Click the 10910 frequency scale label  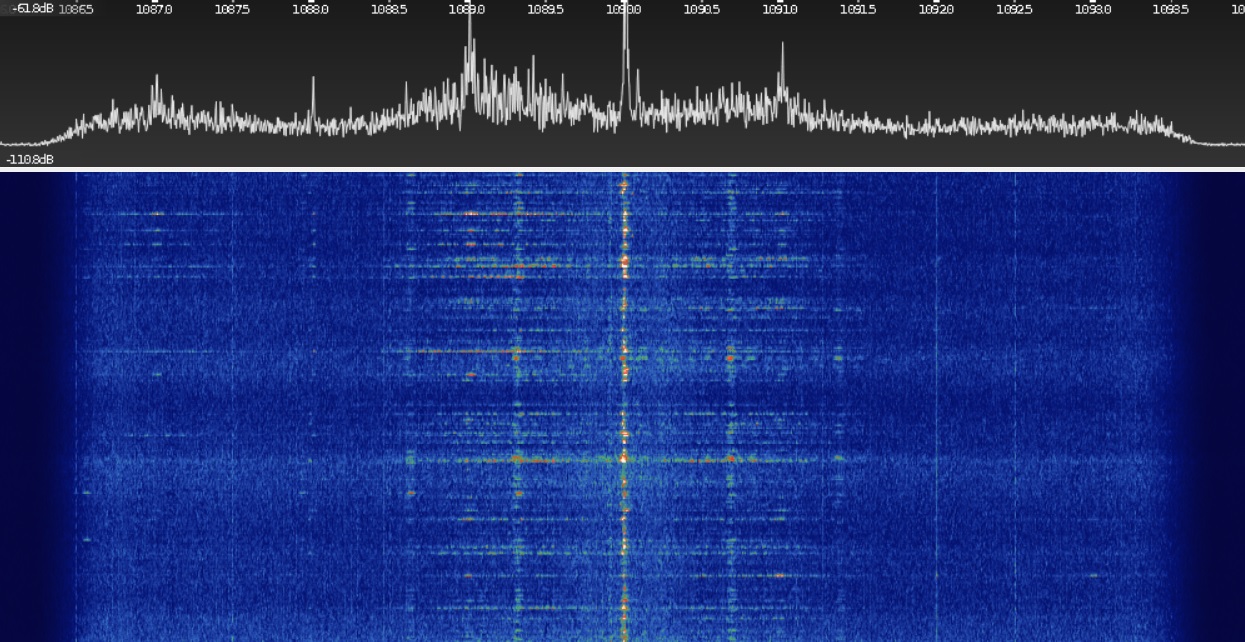pyautogui.click(x=780, y=9)
